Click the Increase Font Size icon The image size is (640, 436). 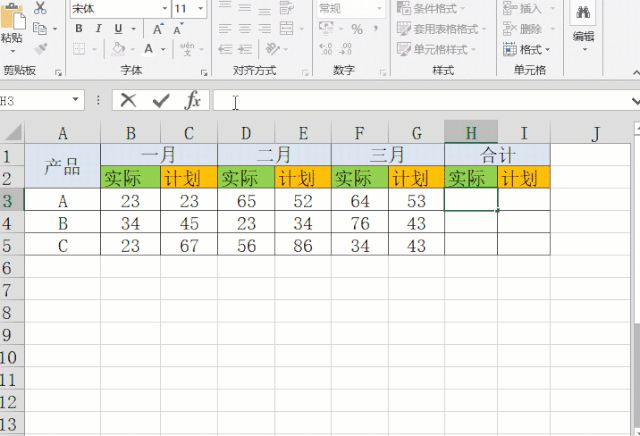point(160,29)
